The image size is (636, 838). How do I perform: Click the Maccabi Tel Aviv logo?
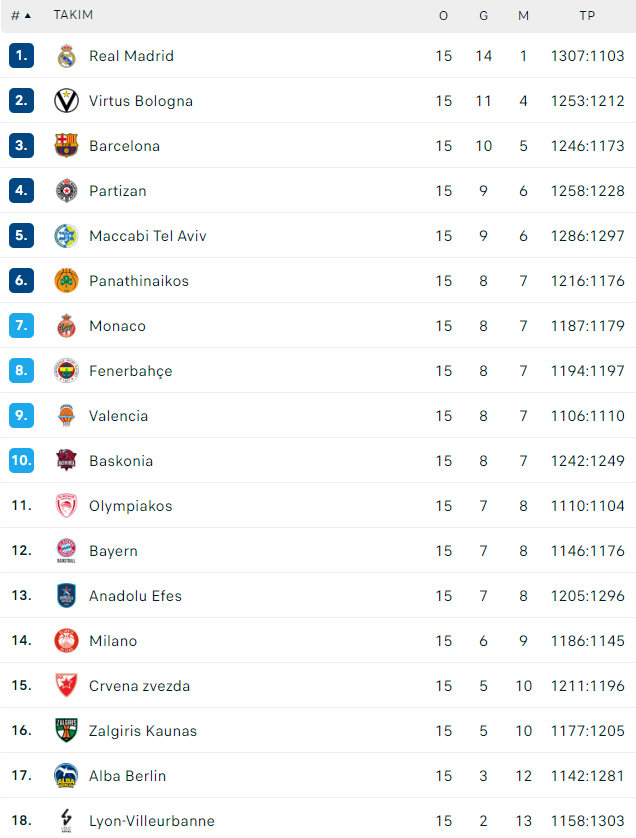[x=66, y=236]
